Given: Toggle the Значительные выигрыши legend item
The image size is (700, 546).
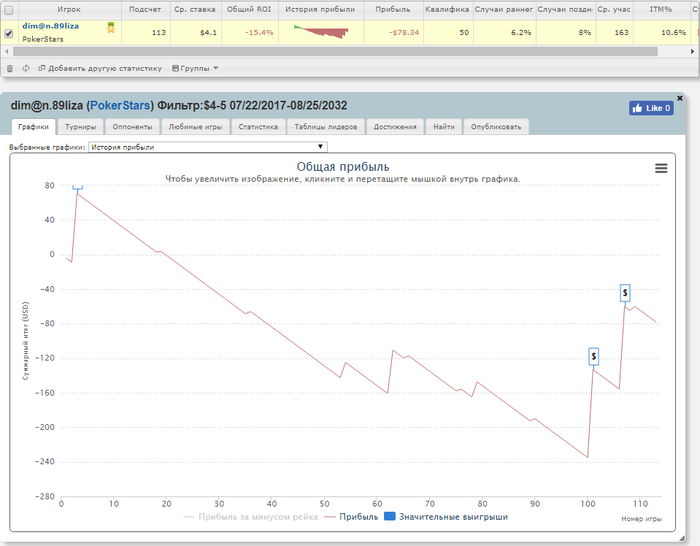Looking at the screenshot, I should pos(446,517).
